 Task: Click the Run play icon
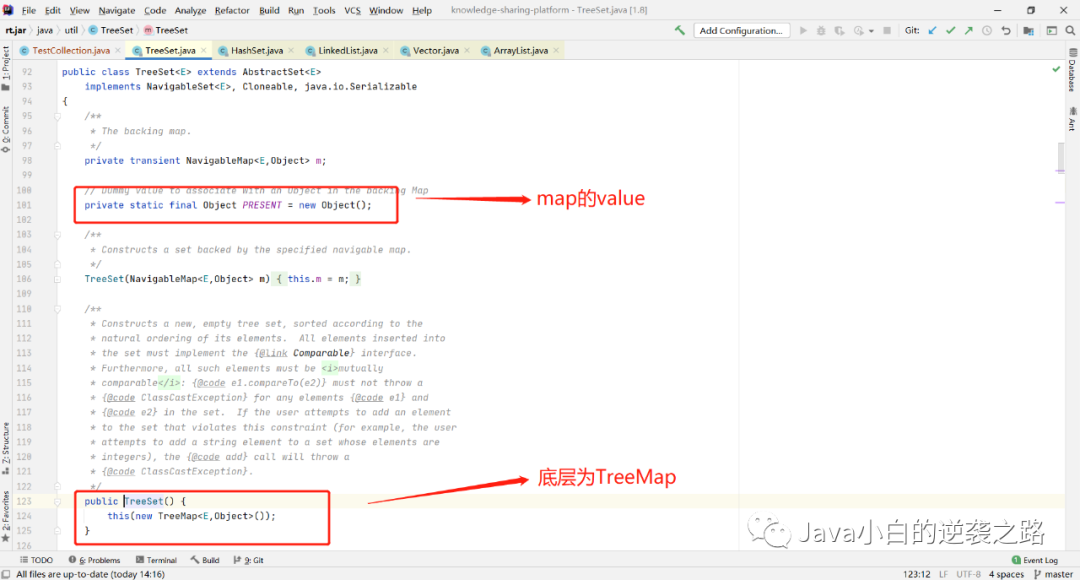click(803, 30)
